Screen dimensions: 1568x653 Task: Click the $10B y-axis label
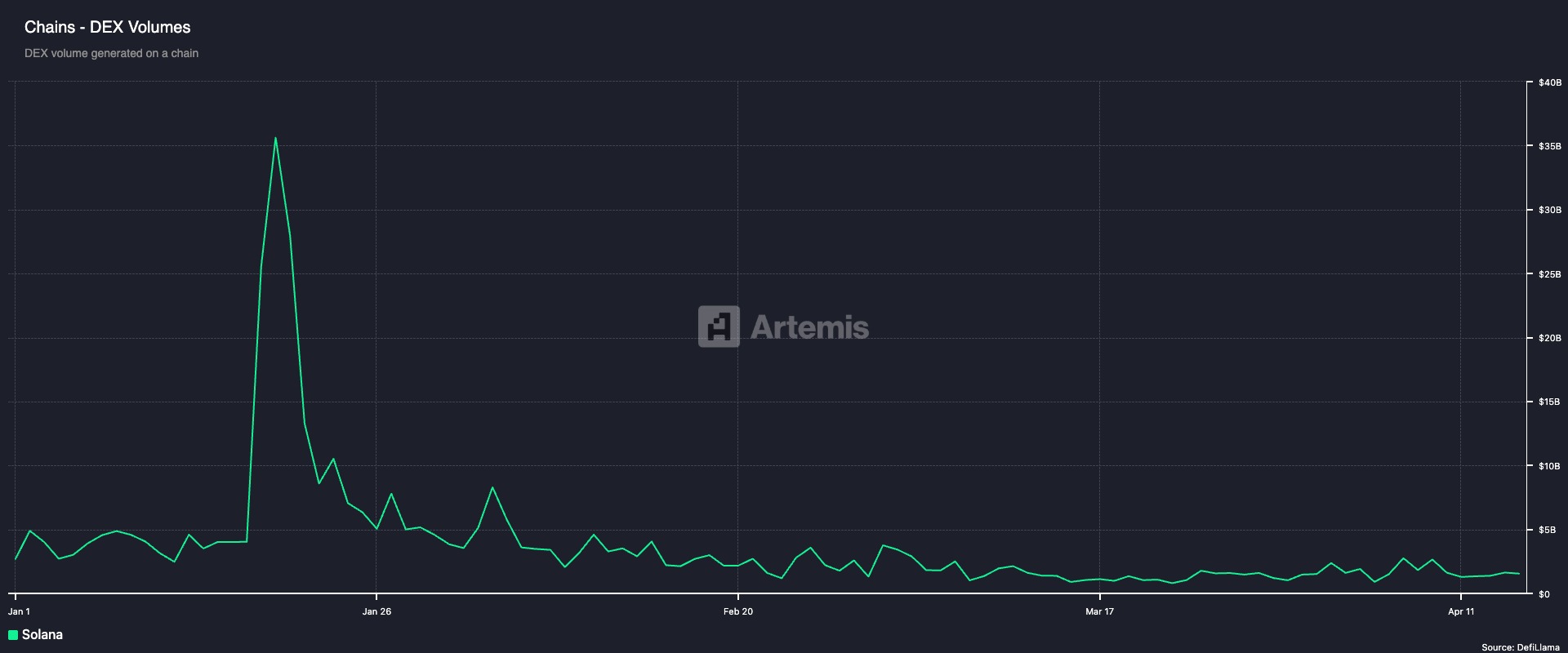point(1549,466)
